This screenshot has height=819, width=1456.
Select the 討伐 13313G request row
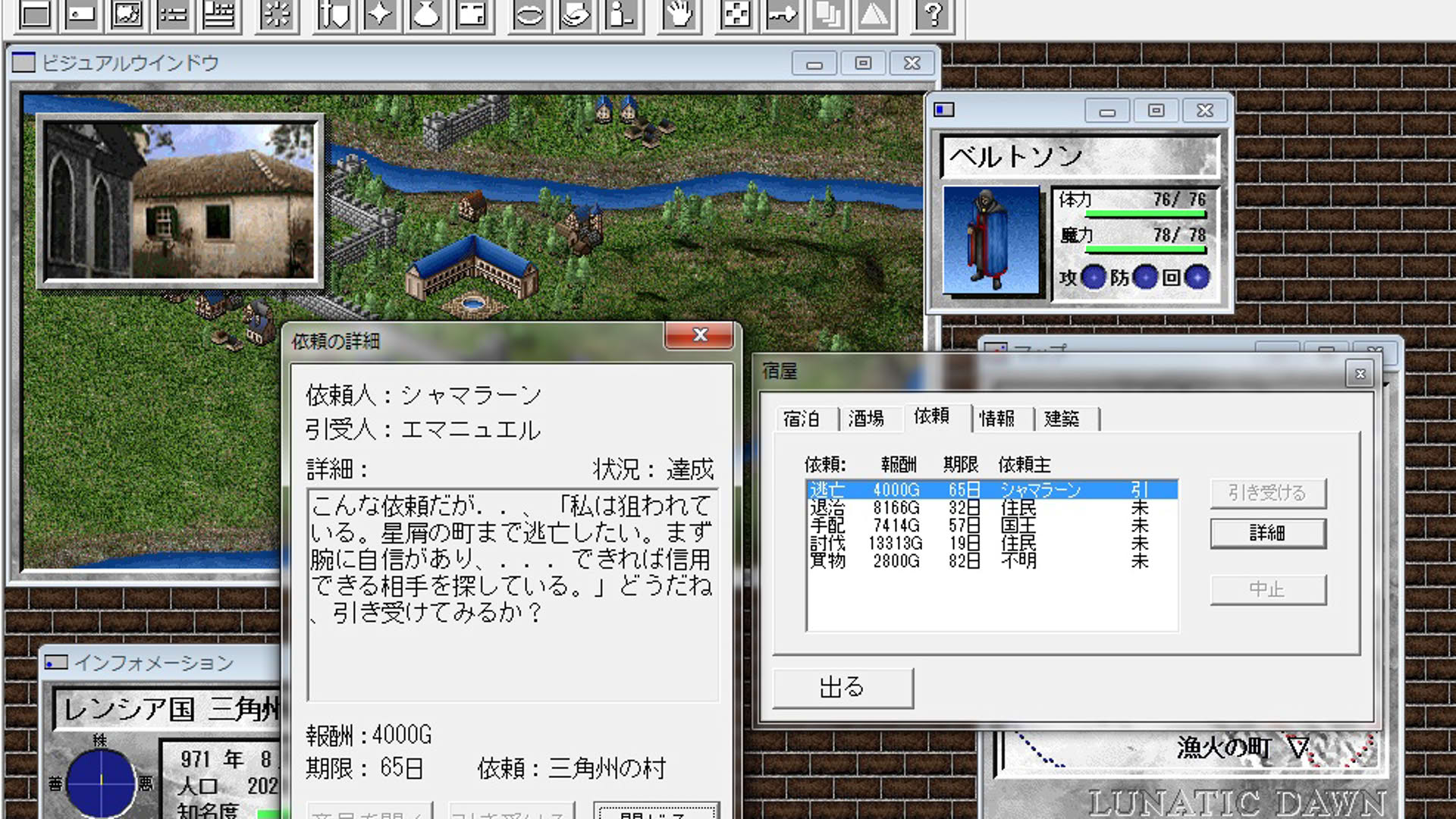[992, 543]
